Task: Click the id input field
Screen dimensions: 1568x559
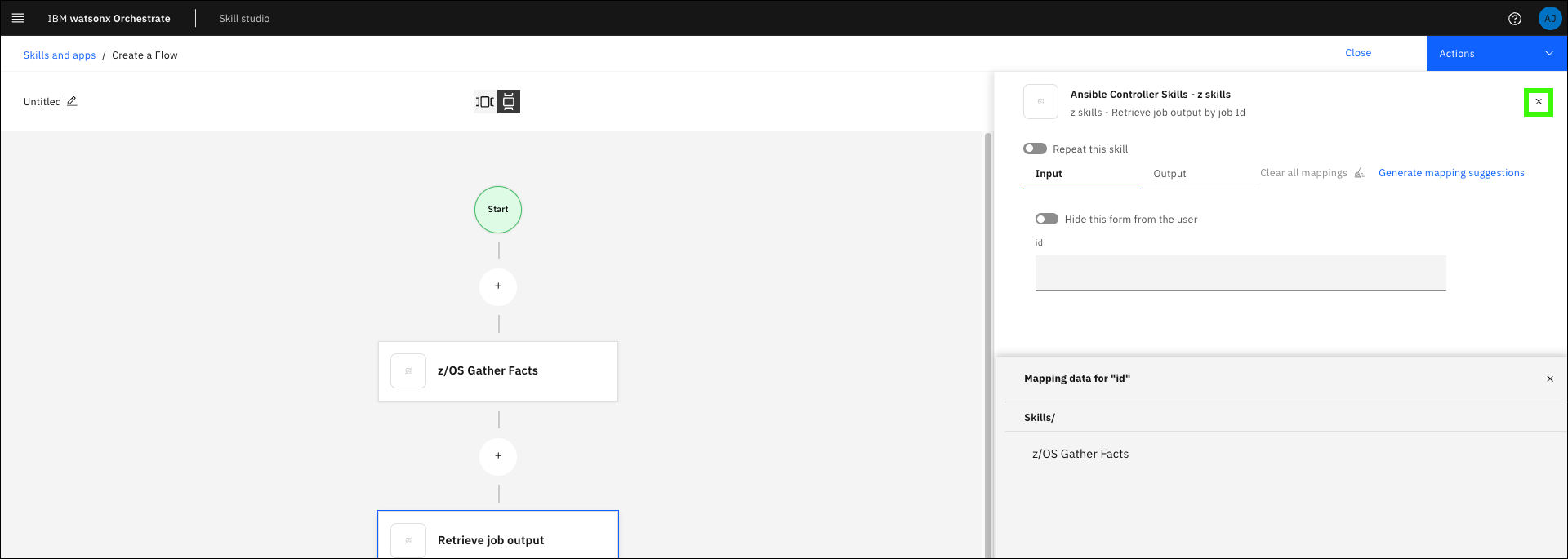Action: [1240, 273]
